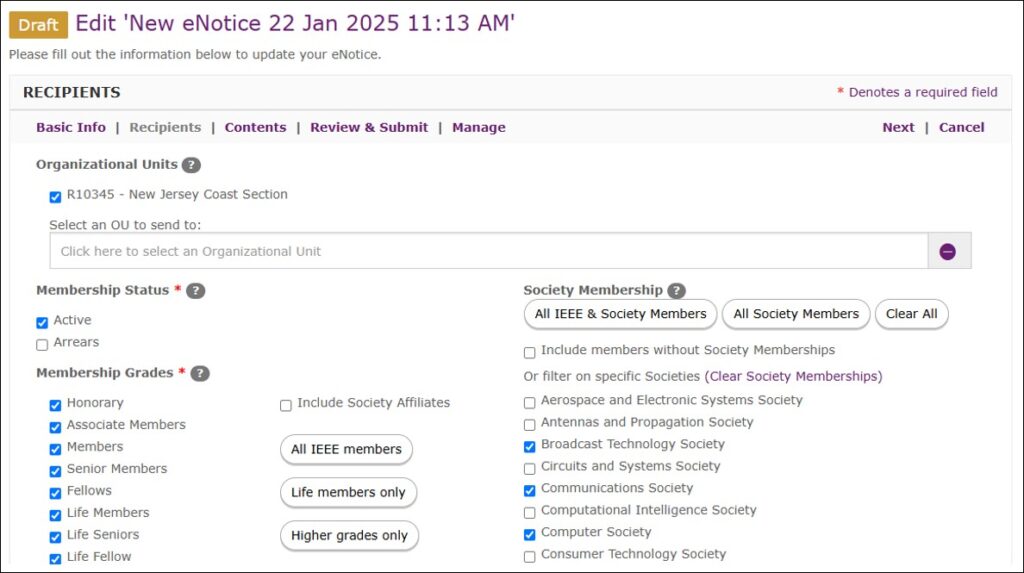
Task: Click the 'Select an OU to send to:' label
Action: 125,225
